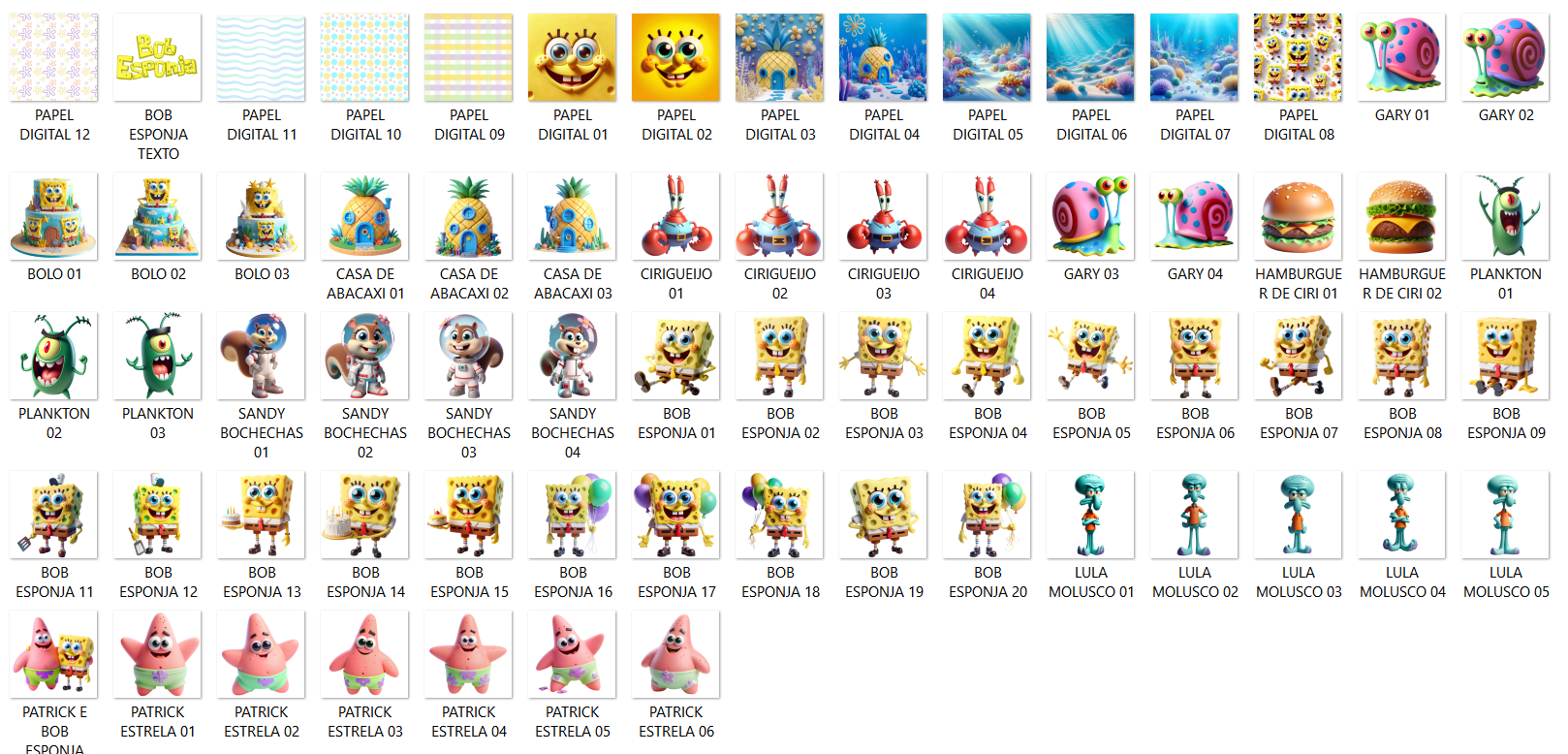Screen dimensions: 1568x754
Task: Select the LULA MOLUSCO 05 file
Action: coord(1505,516)
